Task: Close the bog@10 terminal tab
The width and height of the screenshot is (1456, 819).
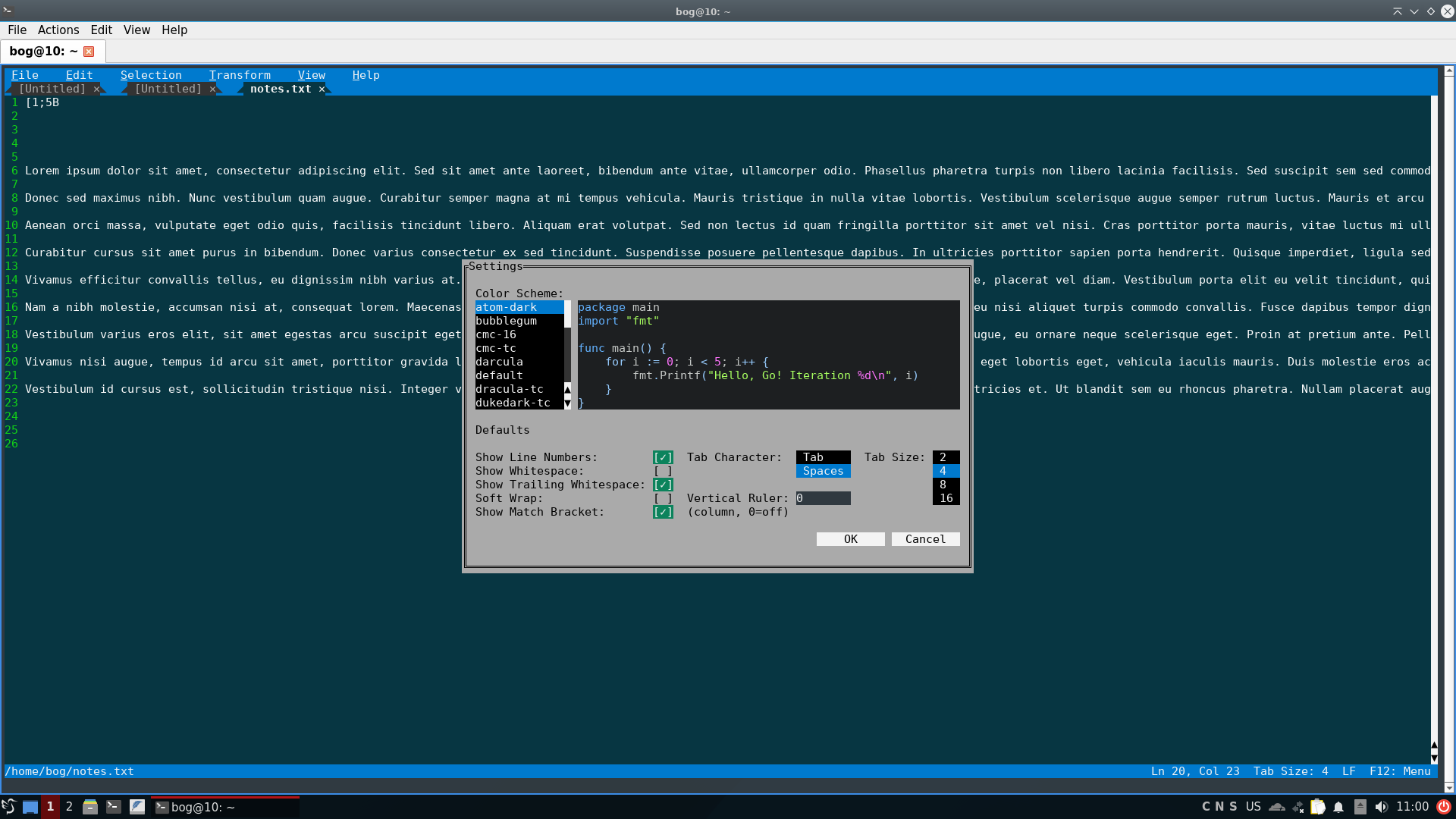Action: click(x=89, y=52)
